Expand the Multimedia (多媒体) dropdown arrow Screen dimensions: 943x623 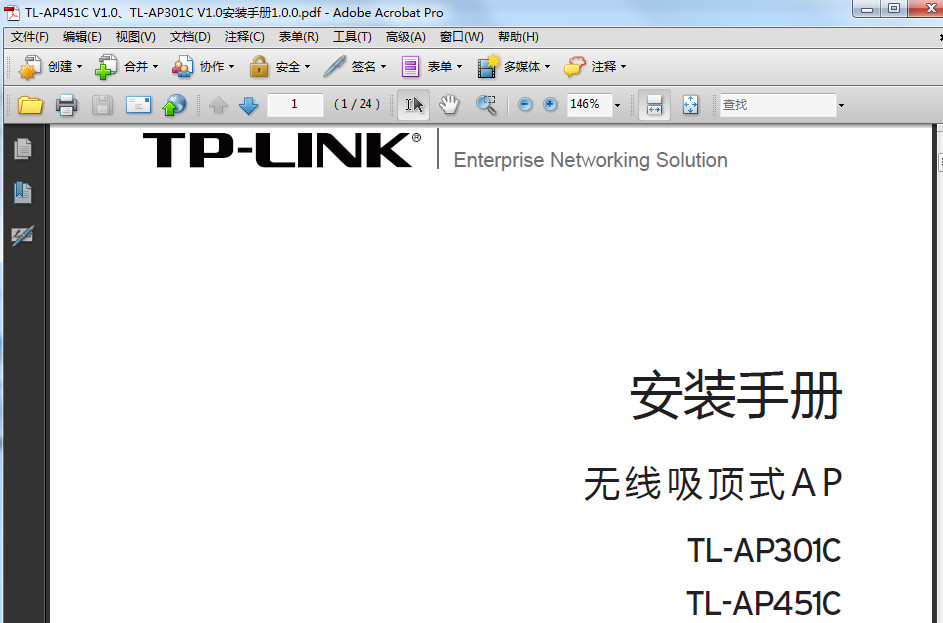(x=547, y=67)
